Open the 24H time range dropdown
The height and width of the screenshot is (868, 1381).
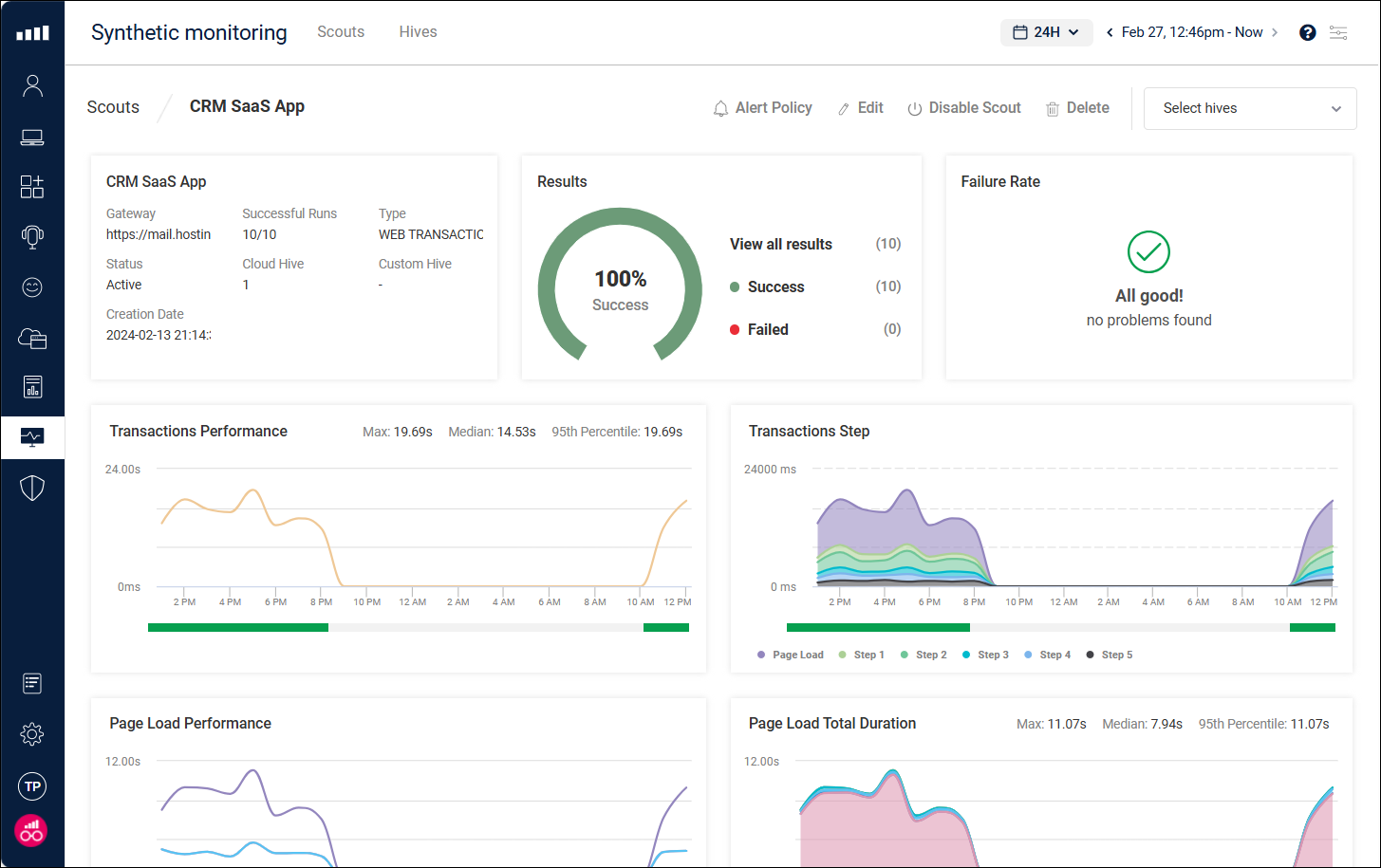(x=1046, y=32)
